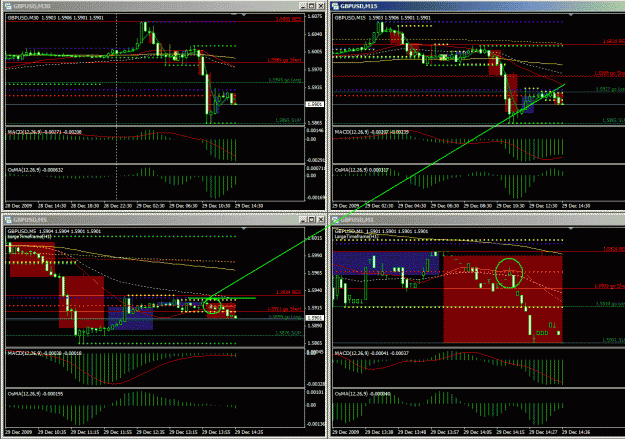
Task: Maximize the GBPUSD,M30 chart window
Action: [312, 6]
